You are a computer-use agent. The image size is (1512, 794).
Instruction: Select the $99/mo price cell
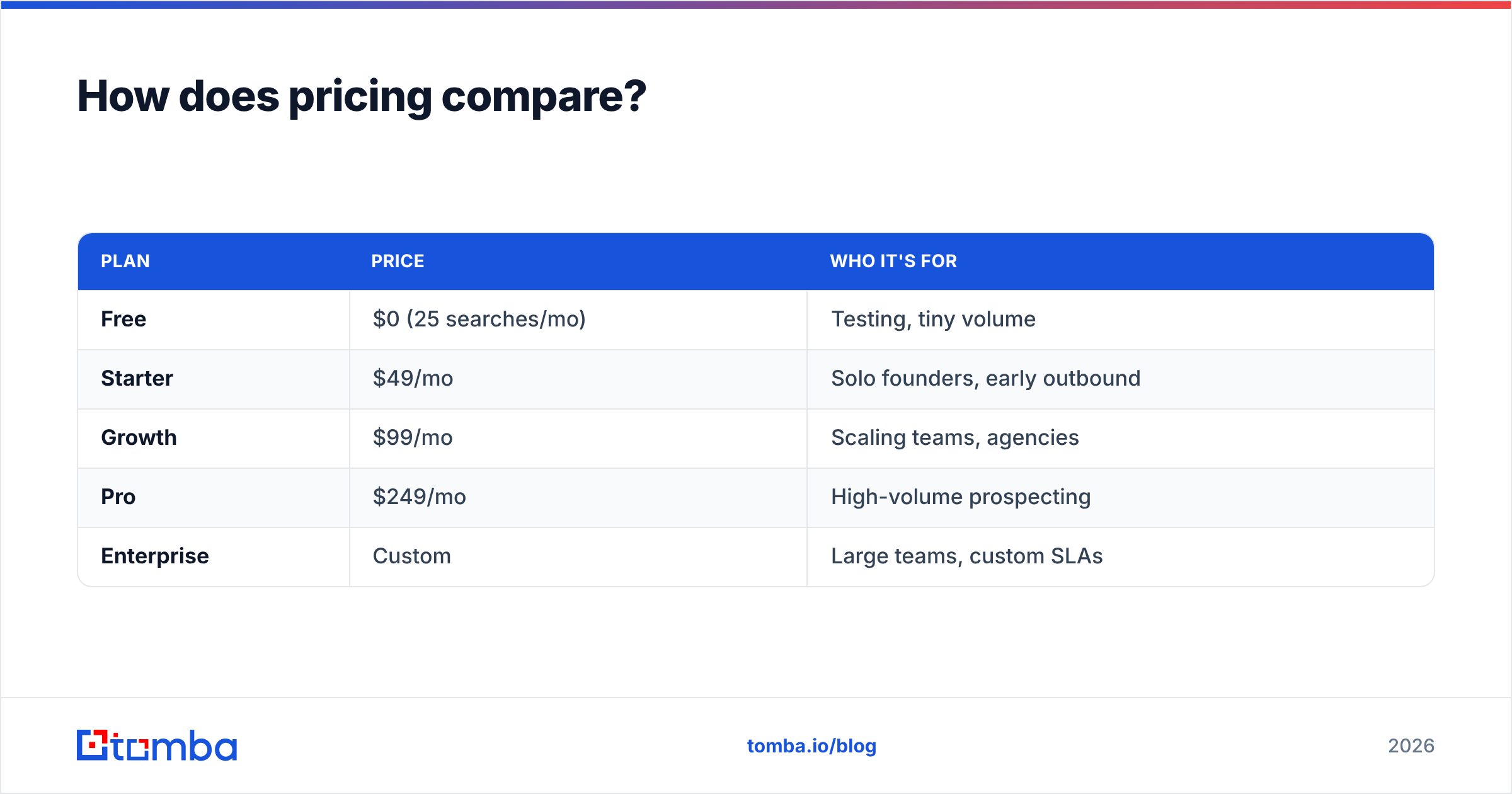click(x=578, y=439)
